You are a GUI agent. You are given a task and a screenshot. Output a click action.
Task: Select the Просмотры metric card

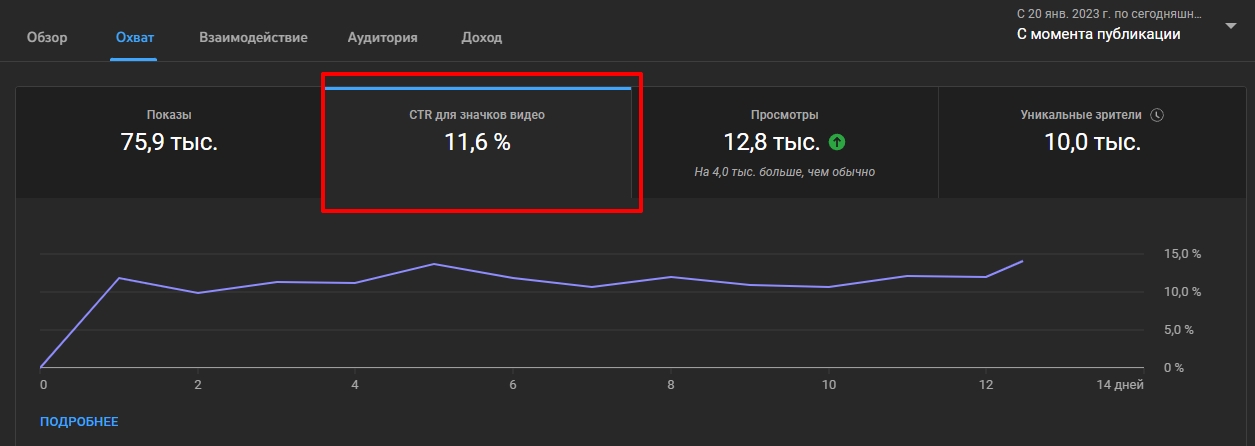point(785,141)
